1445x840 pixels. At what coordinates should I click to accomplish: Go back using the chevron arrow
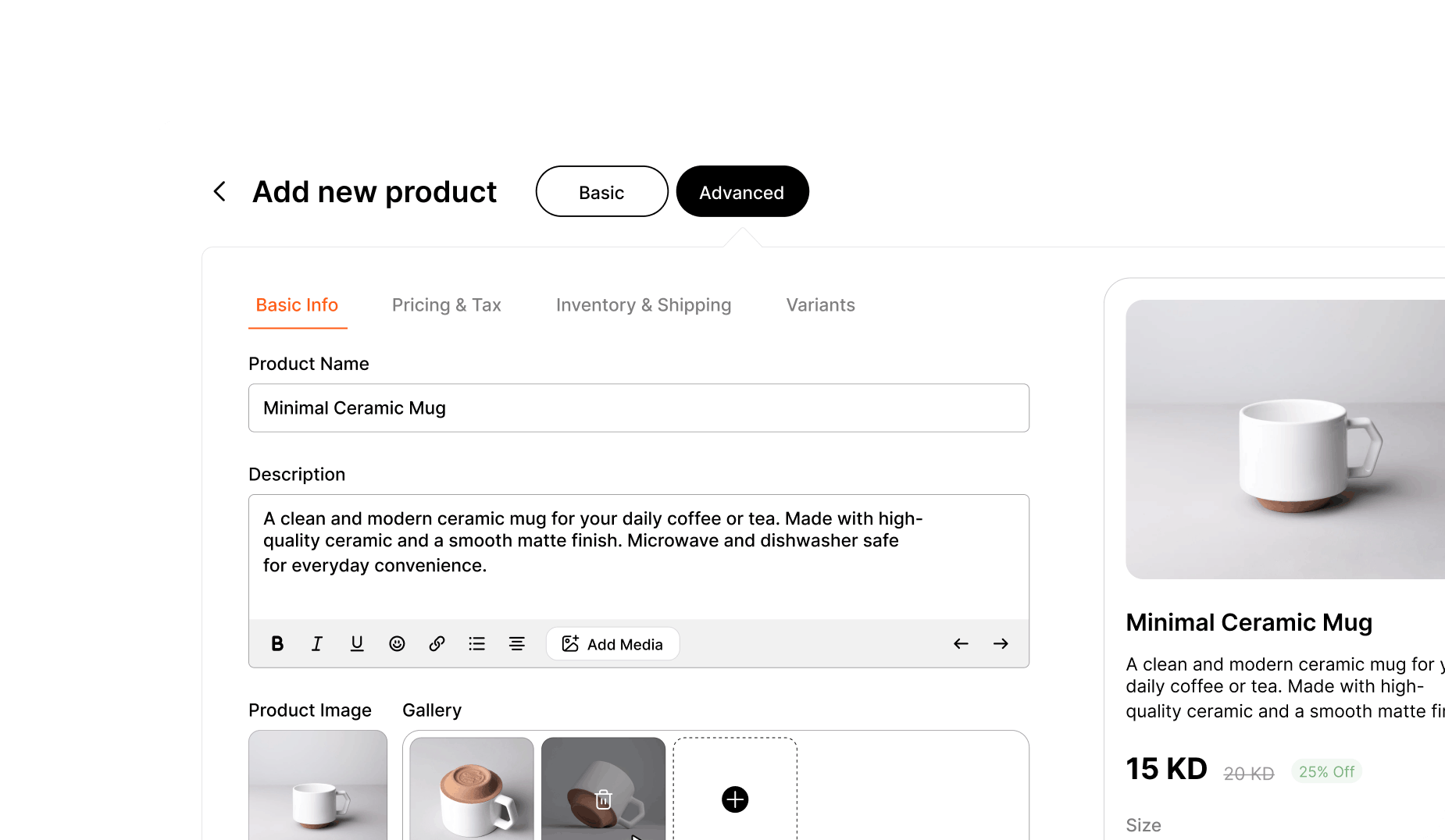tap(219, 191)
